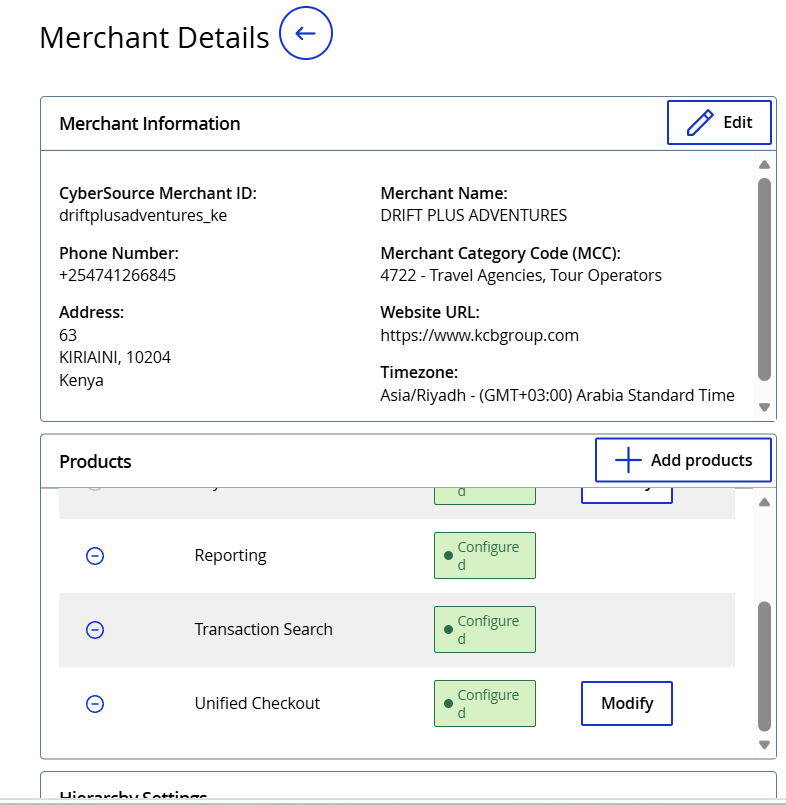Click the Products list scrollbar thumb
The image size is (786, 805).
[x=764, y=666]
